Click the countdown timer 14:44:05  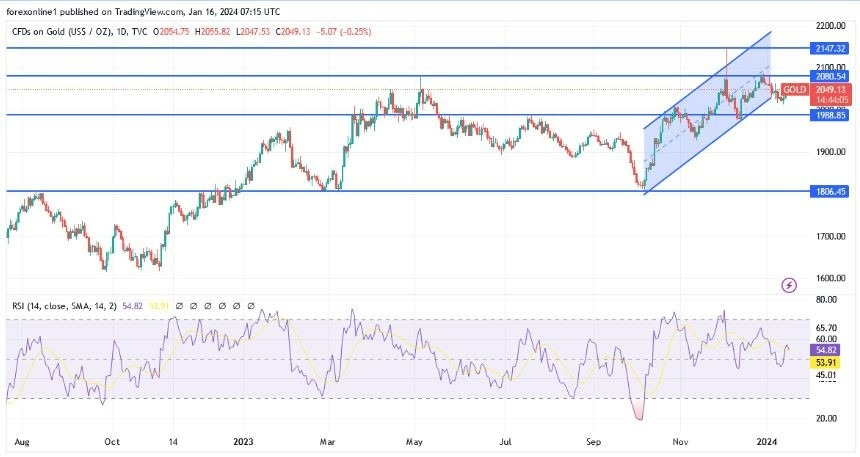[832, 100]
